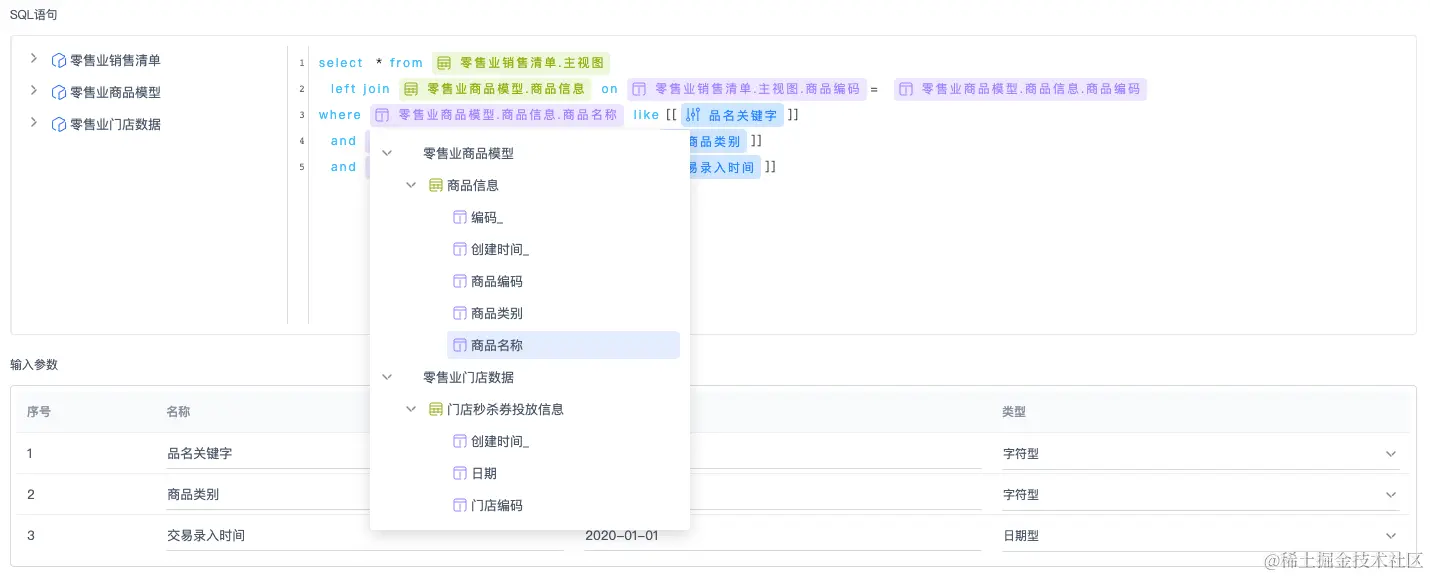Pick 门店编码 field in popup
The width and height of the screenshot is (1430, 577).
[563, 505]
